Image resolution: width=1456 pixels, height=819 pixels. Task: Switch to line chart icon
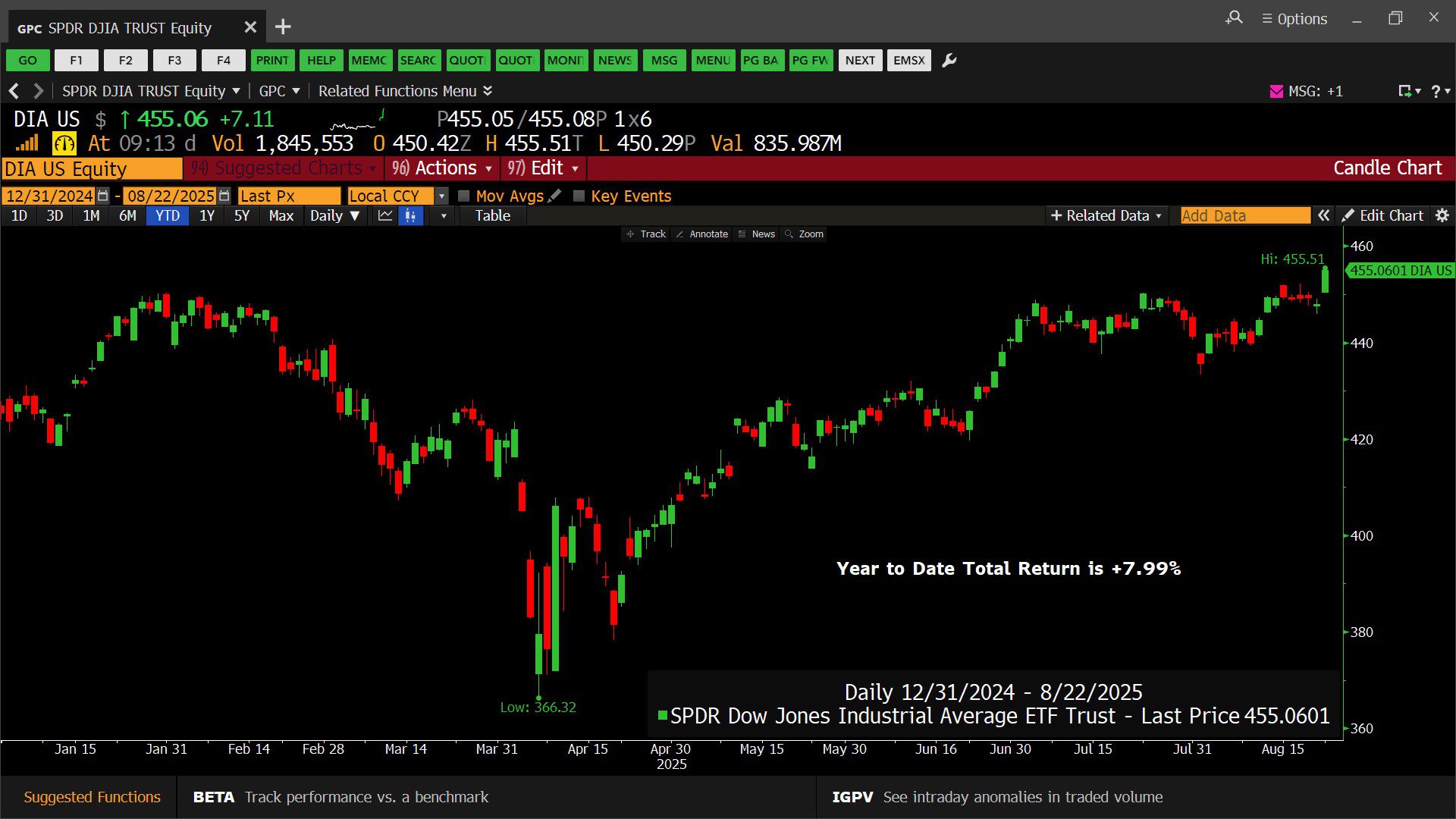pyautogui.click(x=385, y=216)
